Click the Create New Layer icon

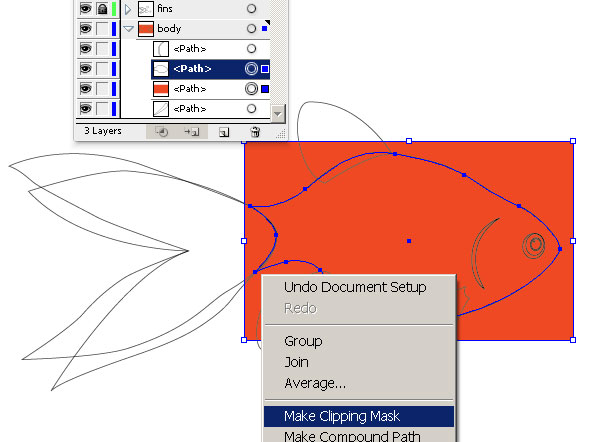224,132
